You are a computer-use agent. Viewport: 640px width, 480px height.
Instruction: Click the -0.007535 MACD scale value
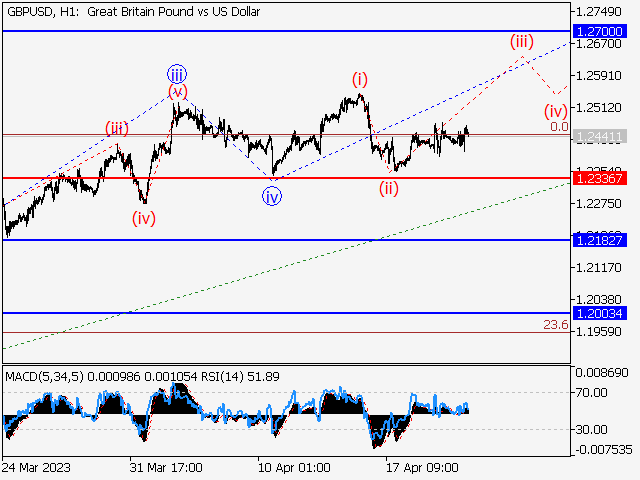point(604,450)
